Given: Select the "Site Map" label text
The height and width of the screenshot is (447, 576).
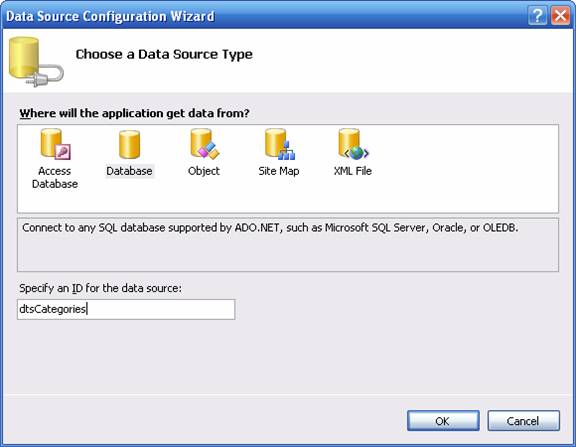Looking at the screenshot, I should pos(279,171).
